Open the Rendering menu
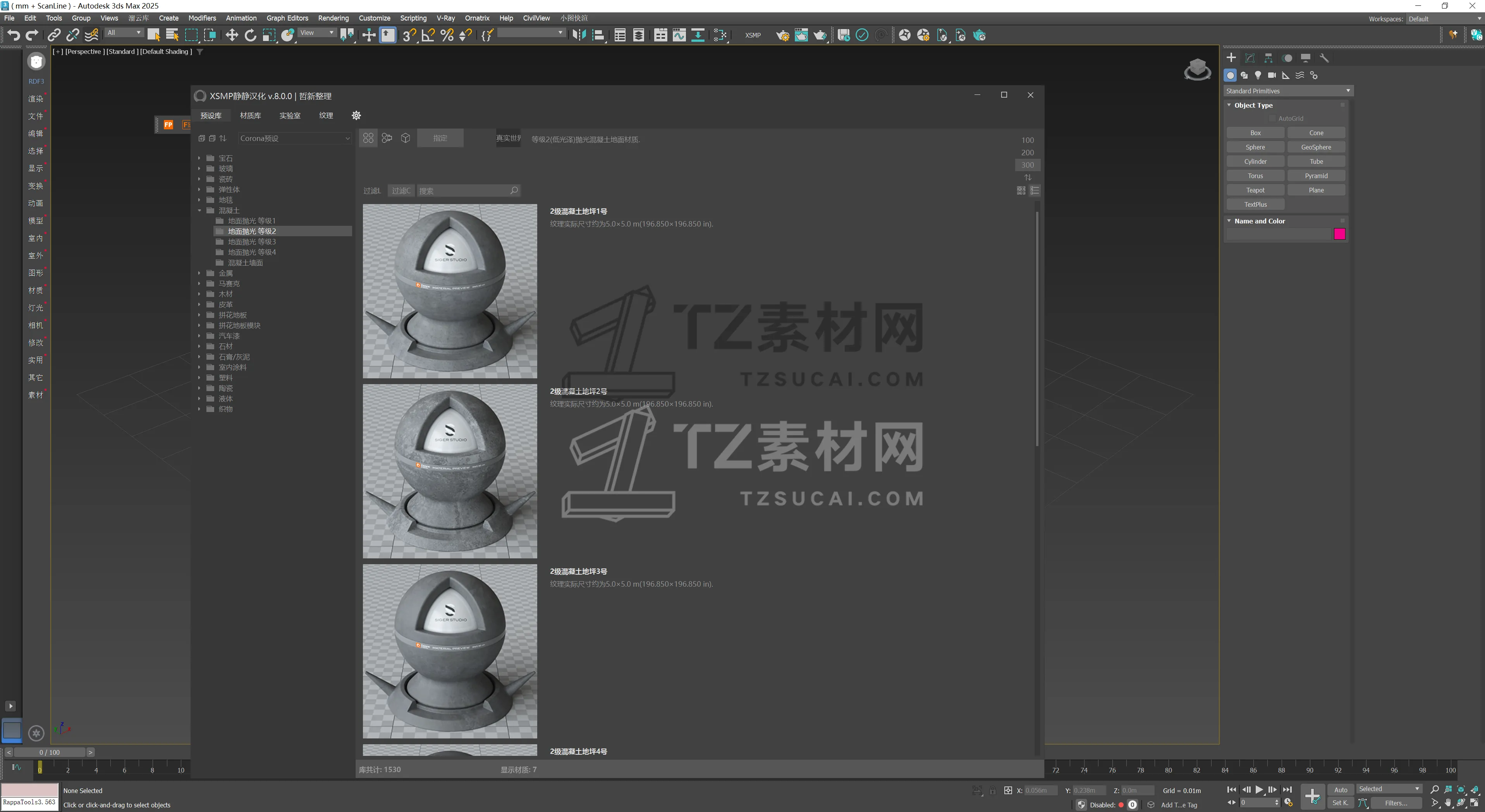Viewport: 1485px width, 812px height. coord(333,18)
